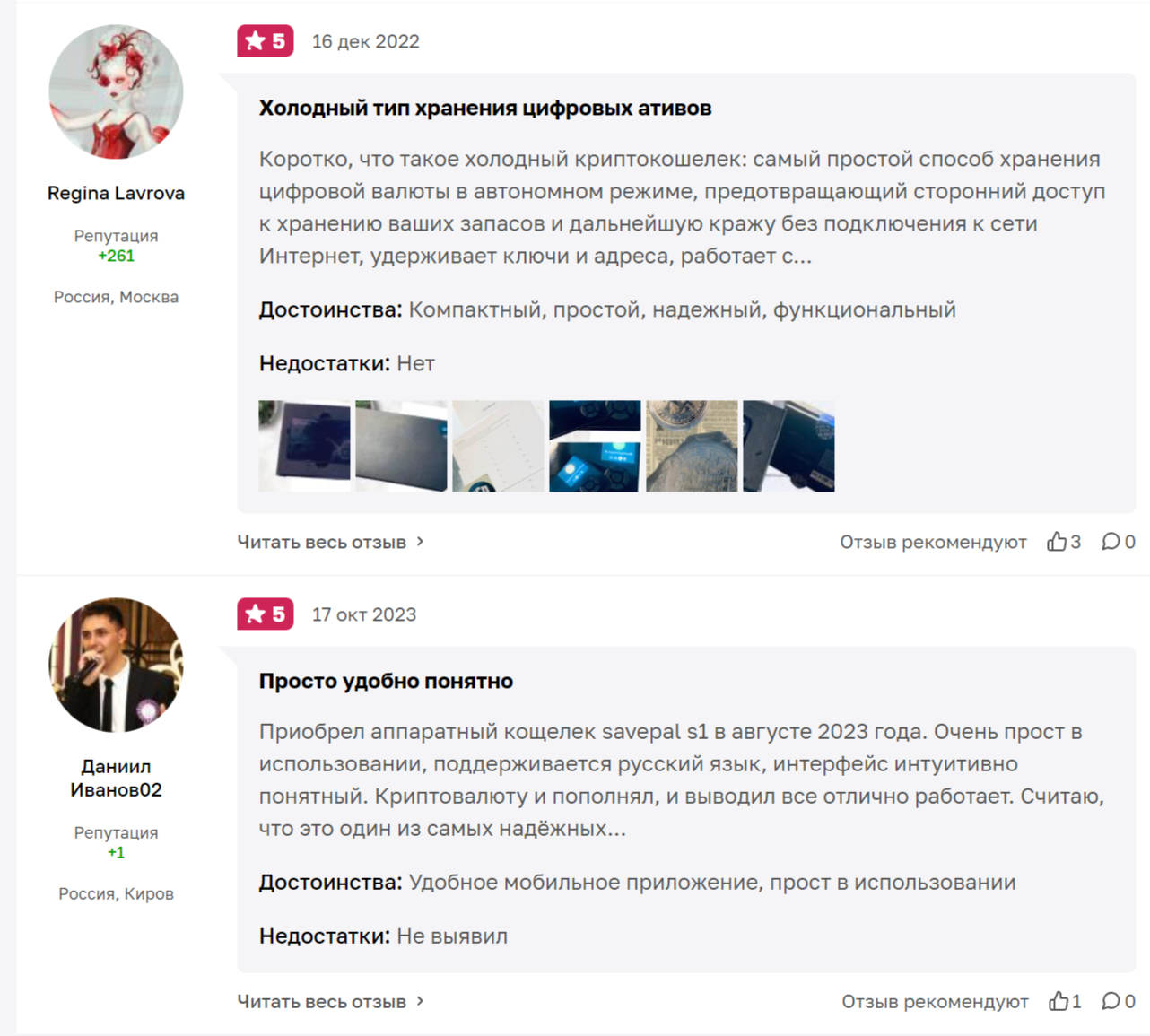
Task: Click the 5-star rating badge dated 17 окт 2023
Action: coord(266,614)
